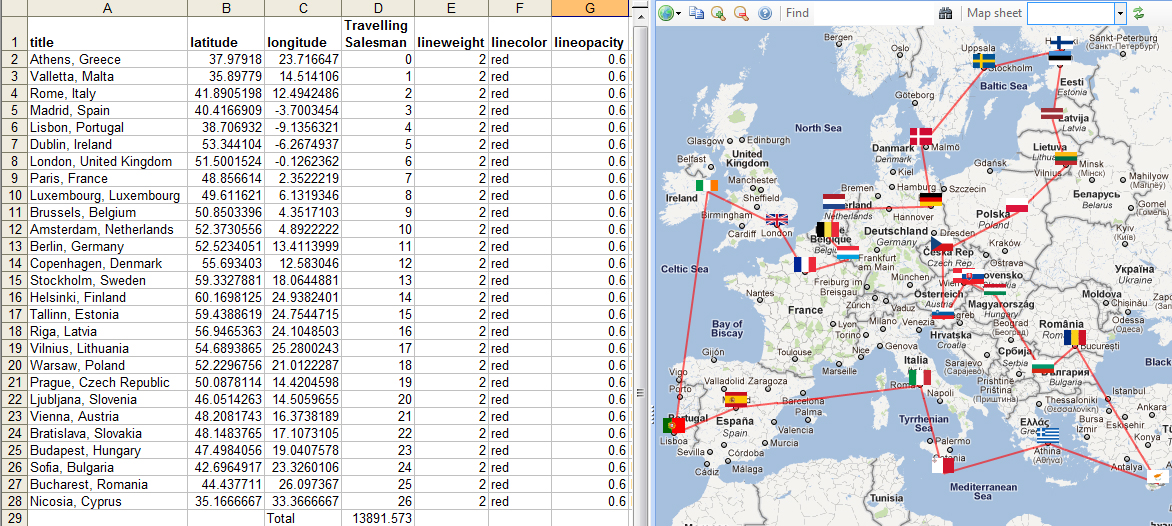The height and width of the screenshot is (526, 1172).
Task: Click the 'lineopacity' header cell
Action: tap(590, 34)
